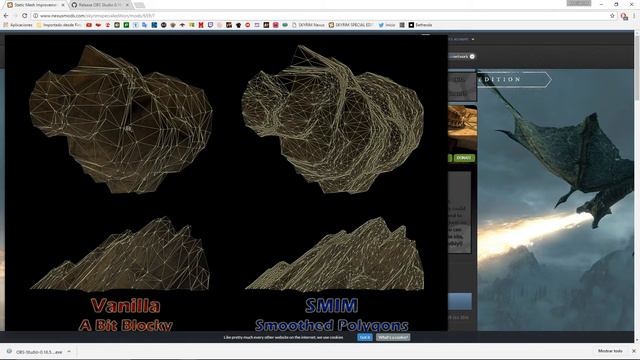Open the Aplicaciones apps shortcut
The height and width of the screenshot is (360, 640).
[18, 25]
